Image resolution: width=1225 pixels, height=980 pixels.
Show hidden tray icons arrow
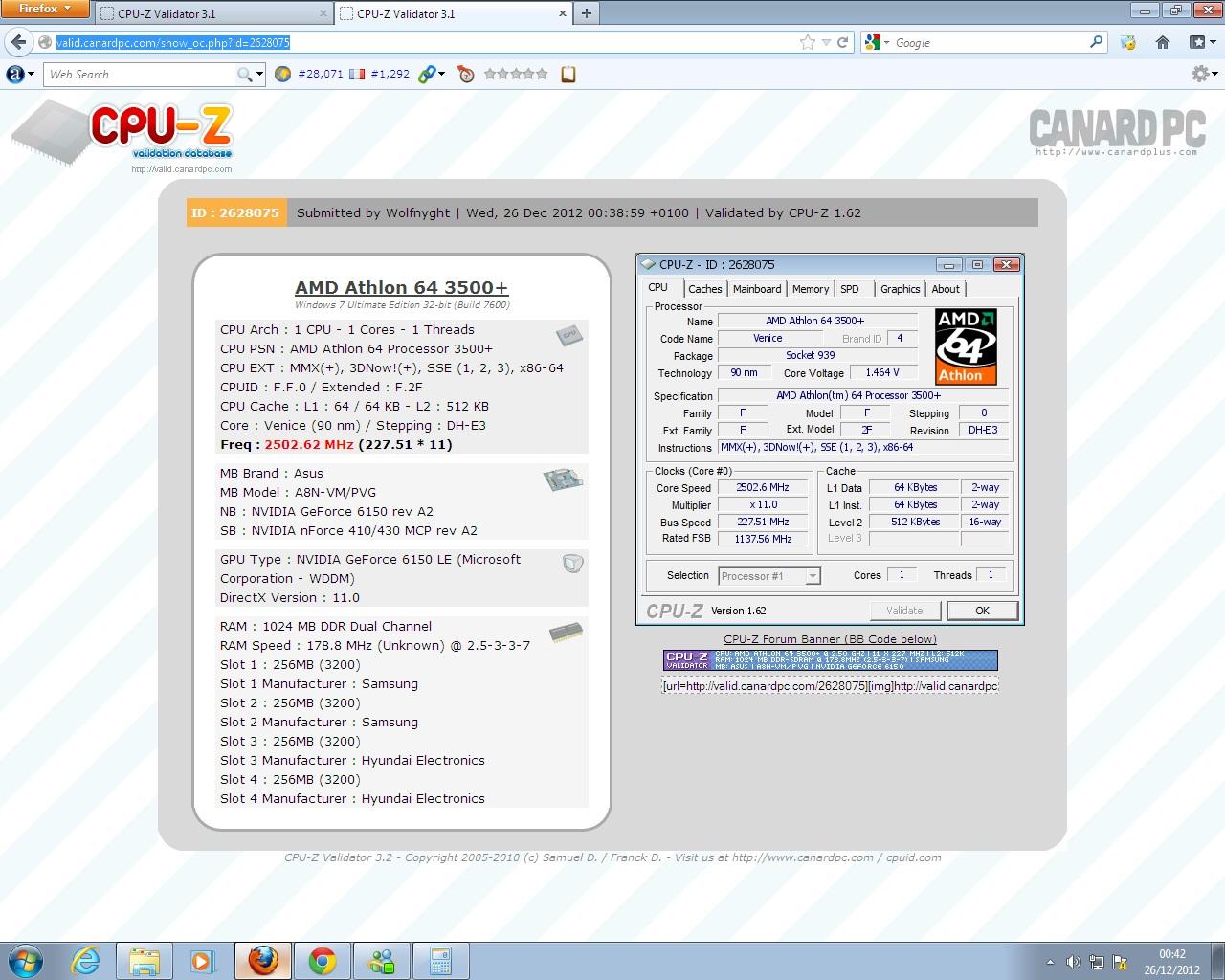click(1051, 962)
